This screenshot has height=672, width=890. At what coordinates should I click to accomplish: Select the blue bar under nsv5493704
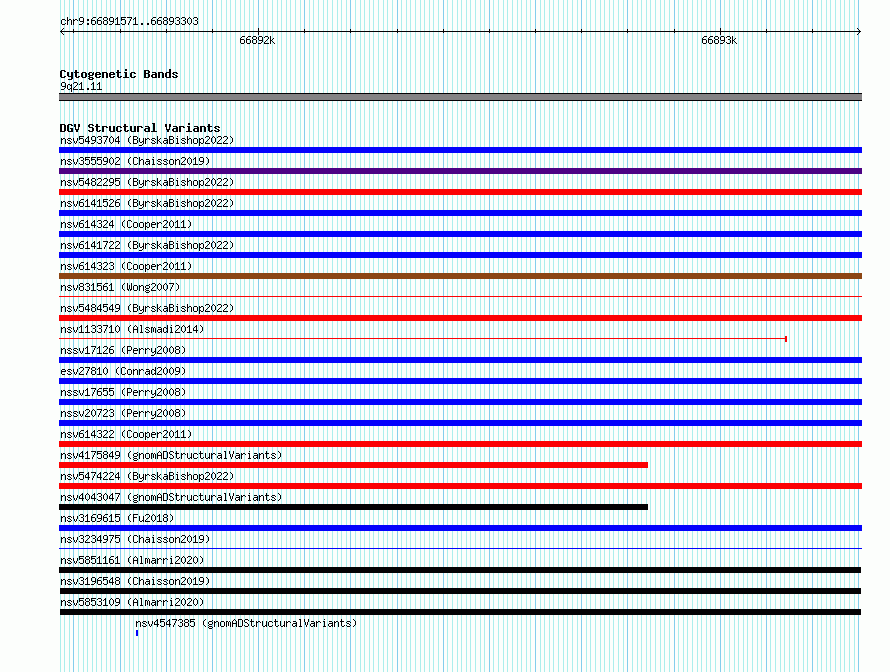click(460, 150)
